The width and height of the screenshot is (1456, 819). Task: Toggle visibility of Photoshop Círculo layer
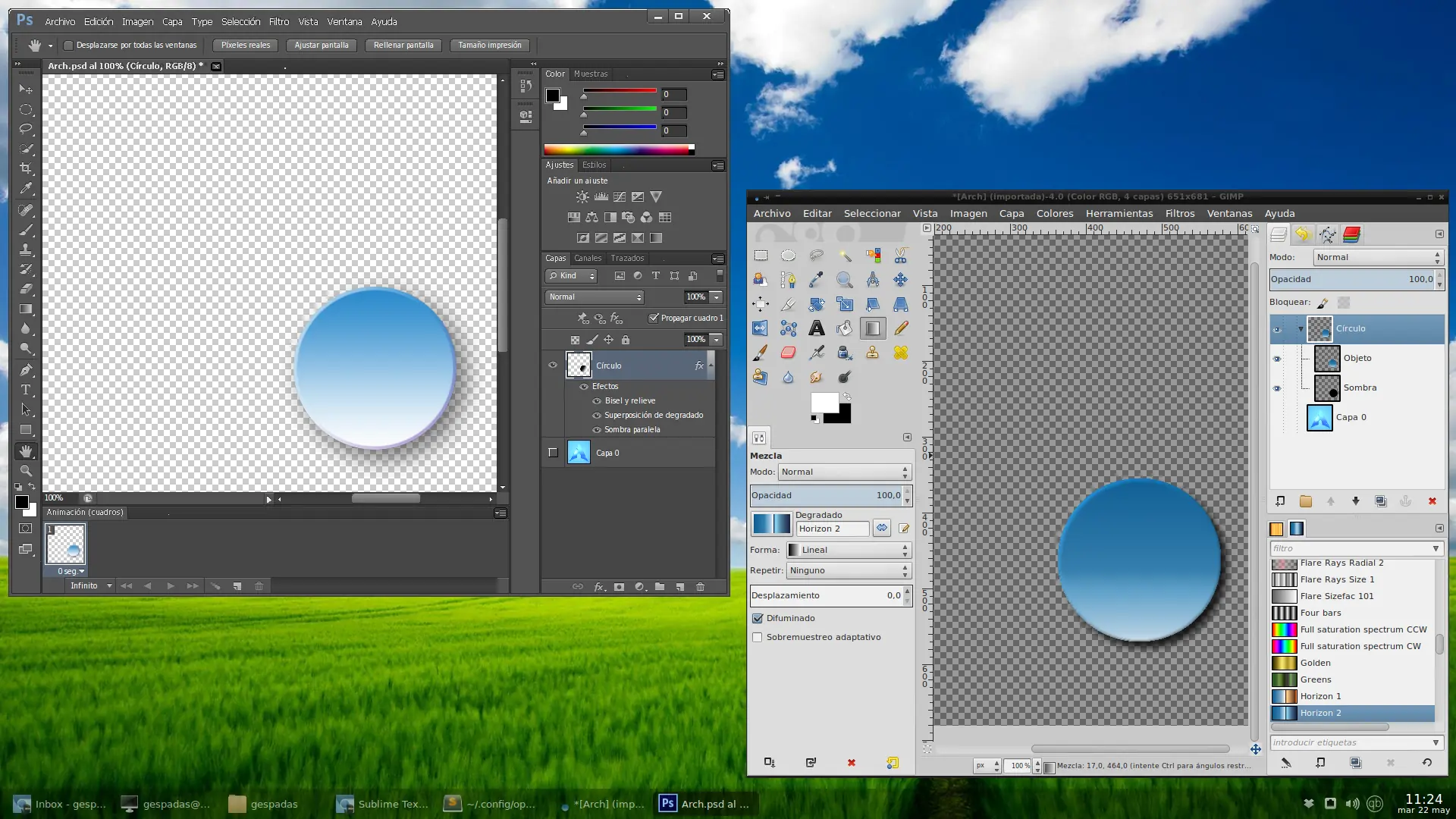(553, 365)
